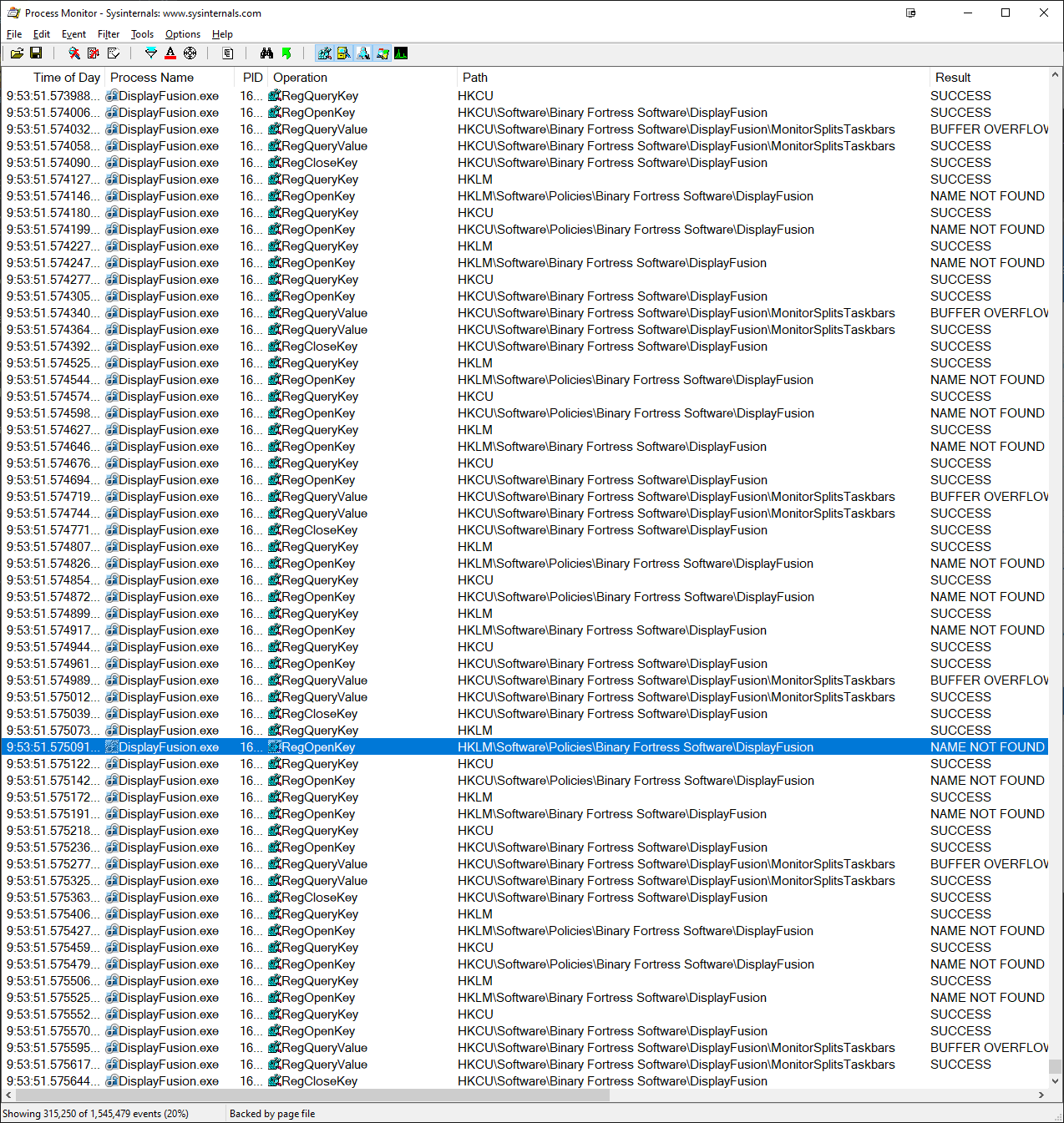Open the Filter funnel dialog
Viewport: 1064px width, 1123px height.
151,53
